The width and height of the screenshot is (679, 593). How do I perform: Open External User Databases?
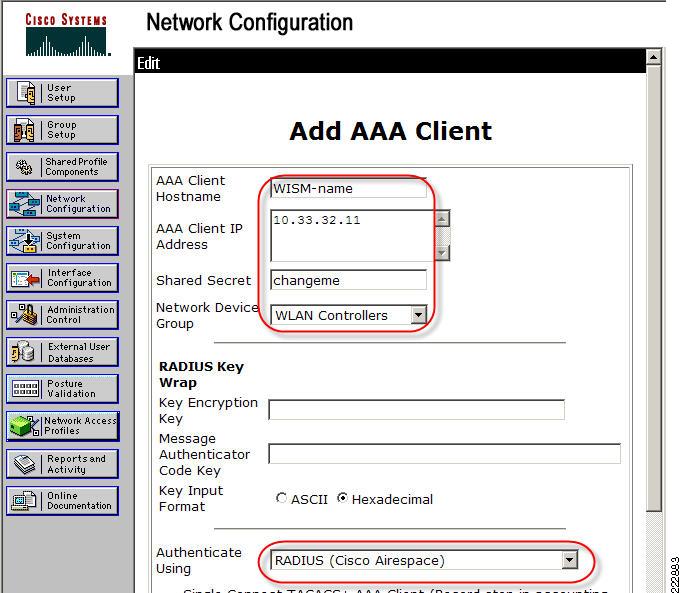coord(62,352)
